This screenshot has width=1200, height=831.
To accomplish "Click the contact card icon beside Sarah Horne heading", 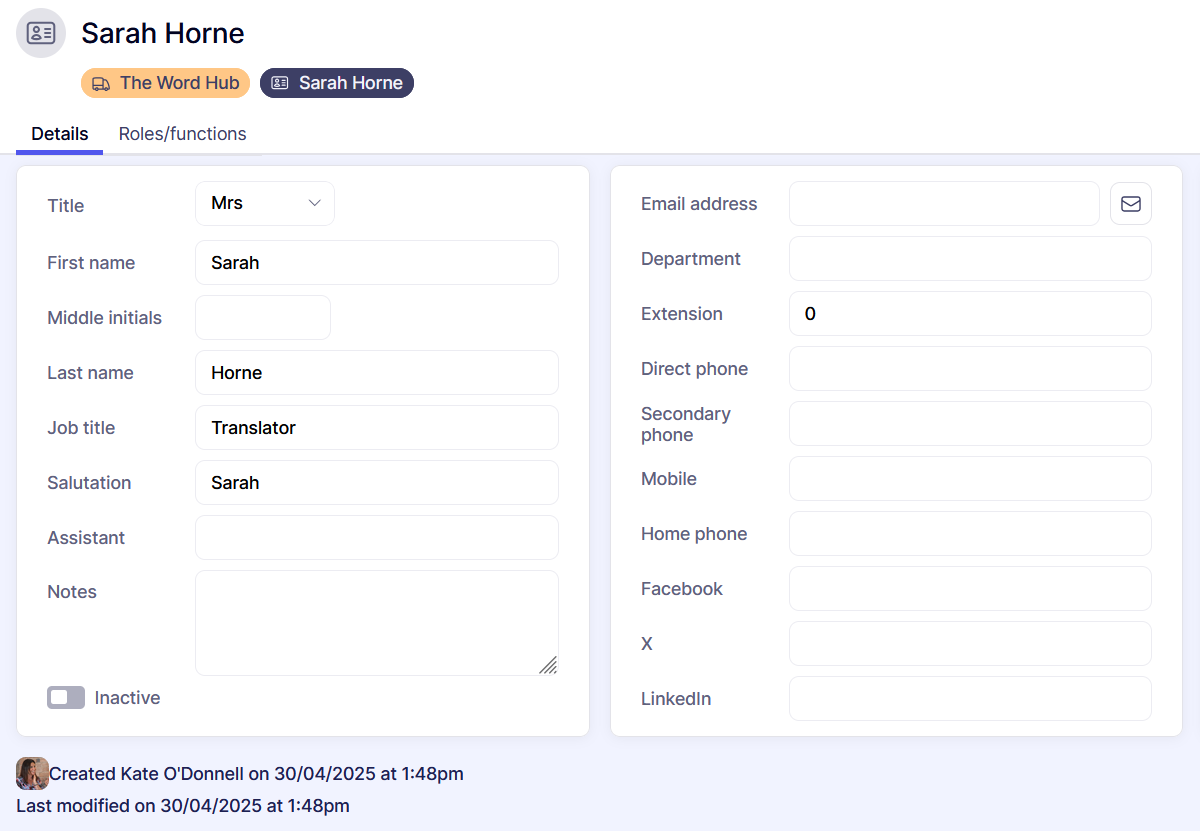I will [41, 33].
